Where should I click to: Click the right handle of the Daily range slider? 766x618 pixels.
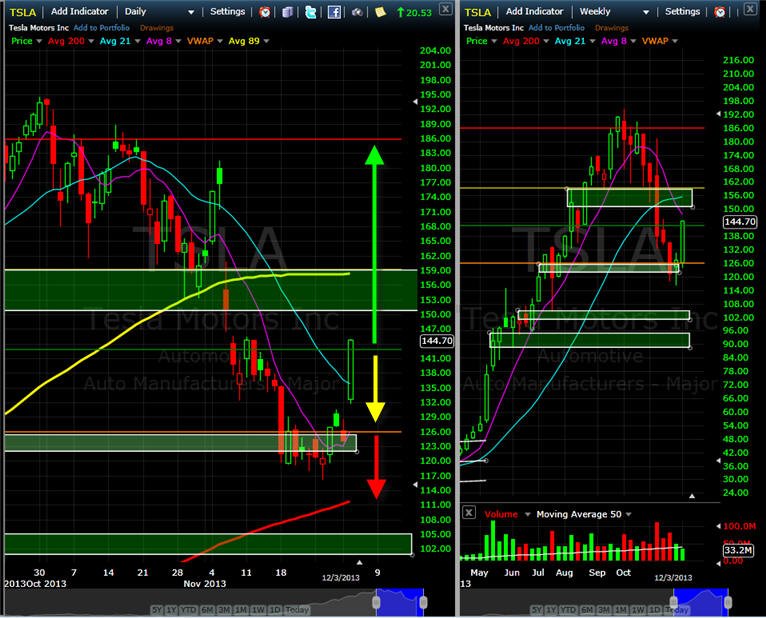[x=423, y=602]
